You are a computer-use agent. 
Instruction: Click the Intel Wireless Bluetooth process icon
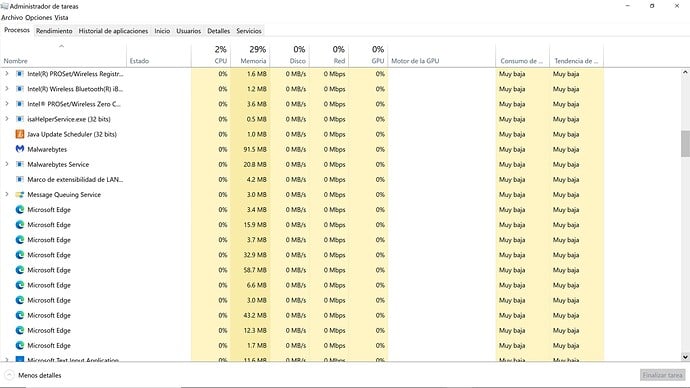tap(20, 89)
